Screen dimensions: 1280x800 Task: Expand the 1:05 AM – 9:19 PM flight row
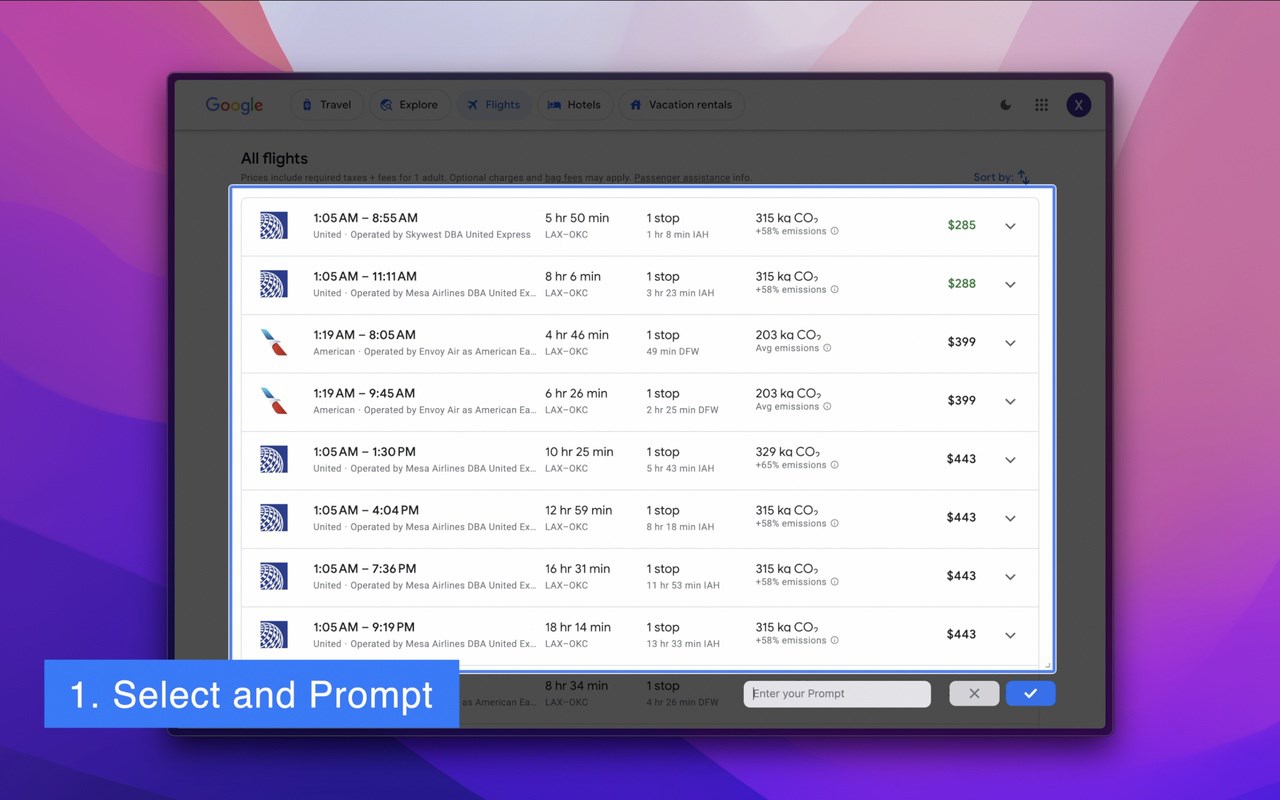tap(1010, 635)
